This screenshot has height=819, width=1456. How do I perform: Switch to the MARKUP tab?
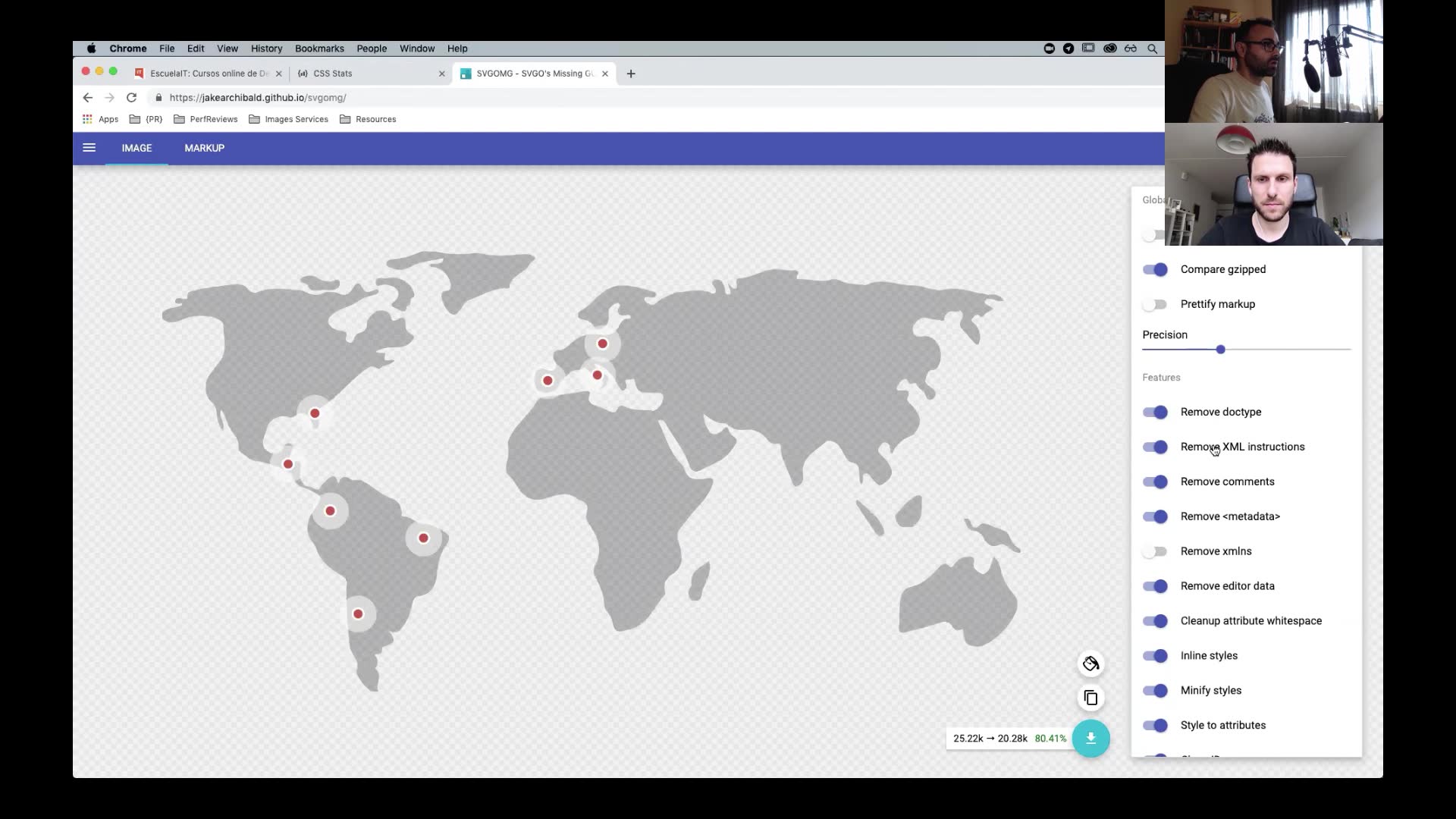click(x=204, y=148)
